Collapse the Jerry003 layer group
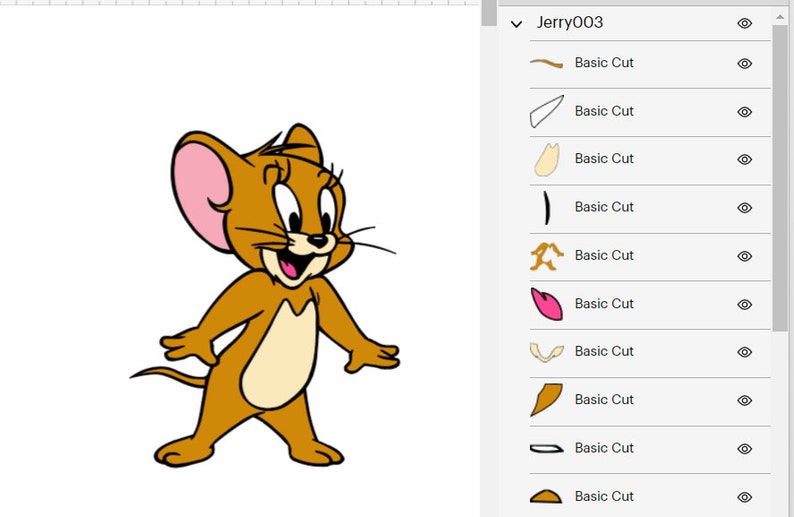 point(516,24)
